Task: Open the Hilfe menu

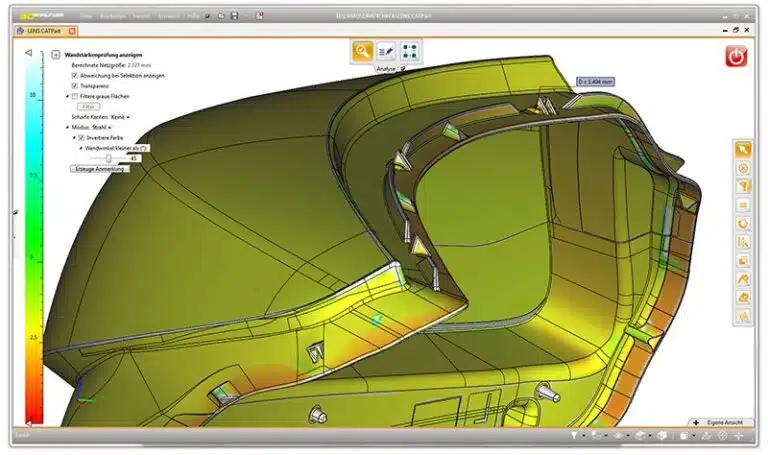Action: [x=194, y=17]
